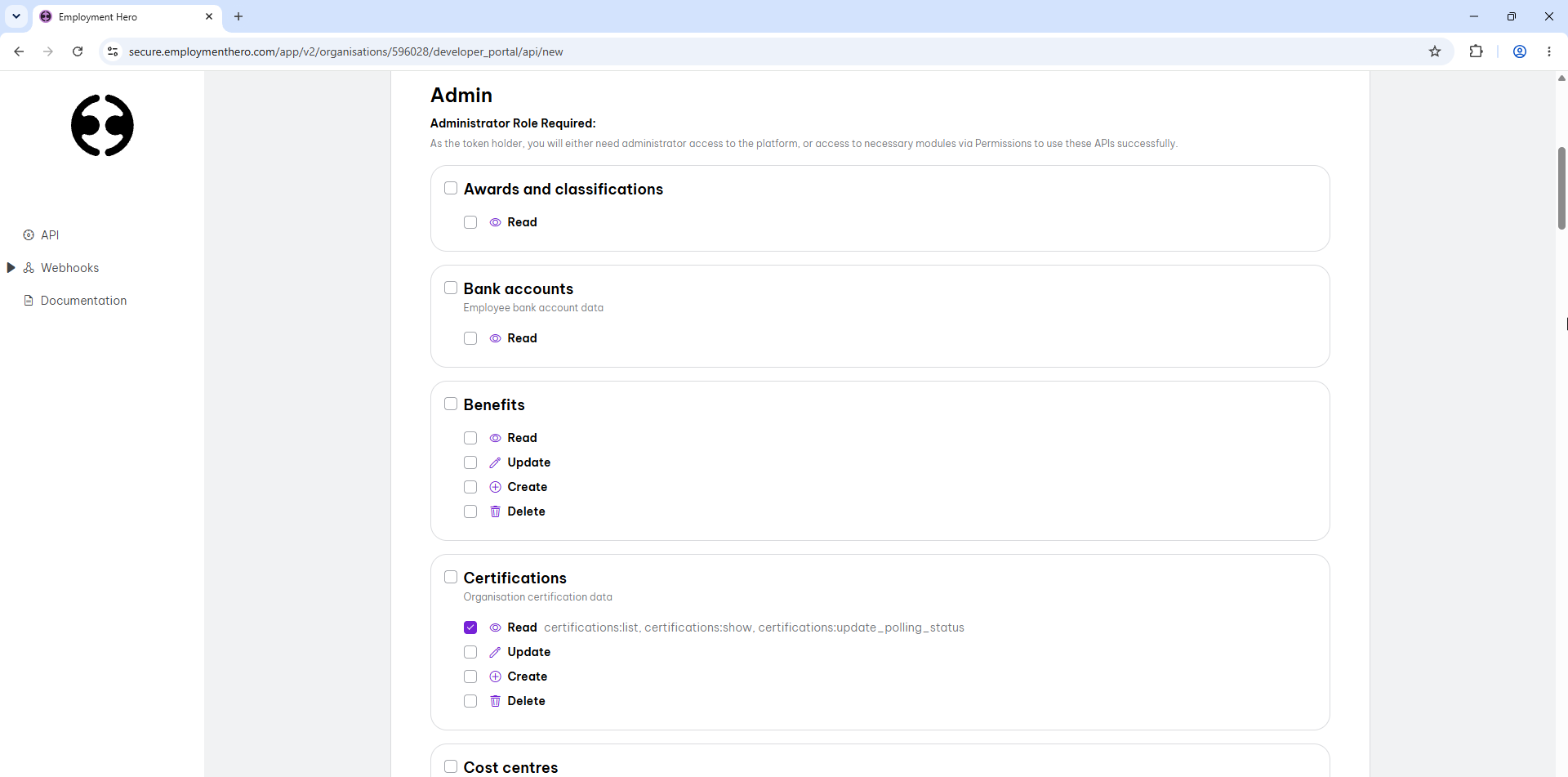This screenshot has width=1568, height=777.
Task: Tick the Cost centres section checkbox
Action: pyautogui.click(x=451, y=766)
